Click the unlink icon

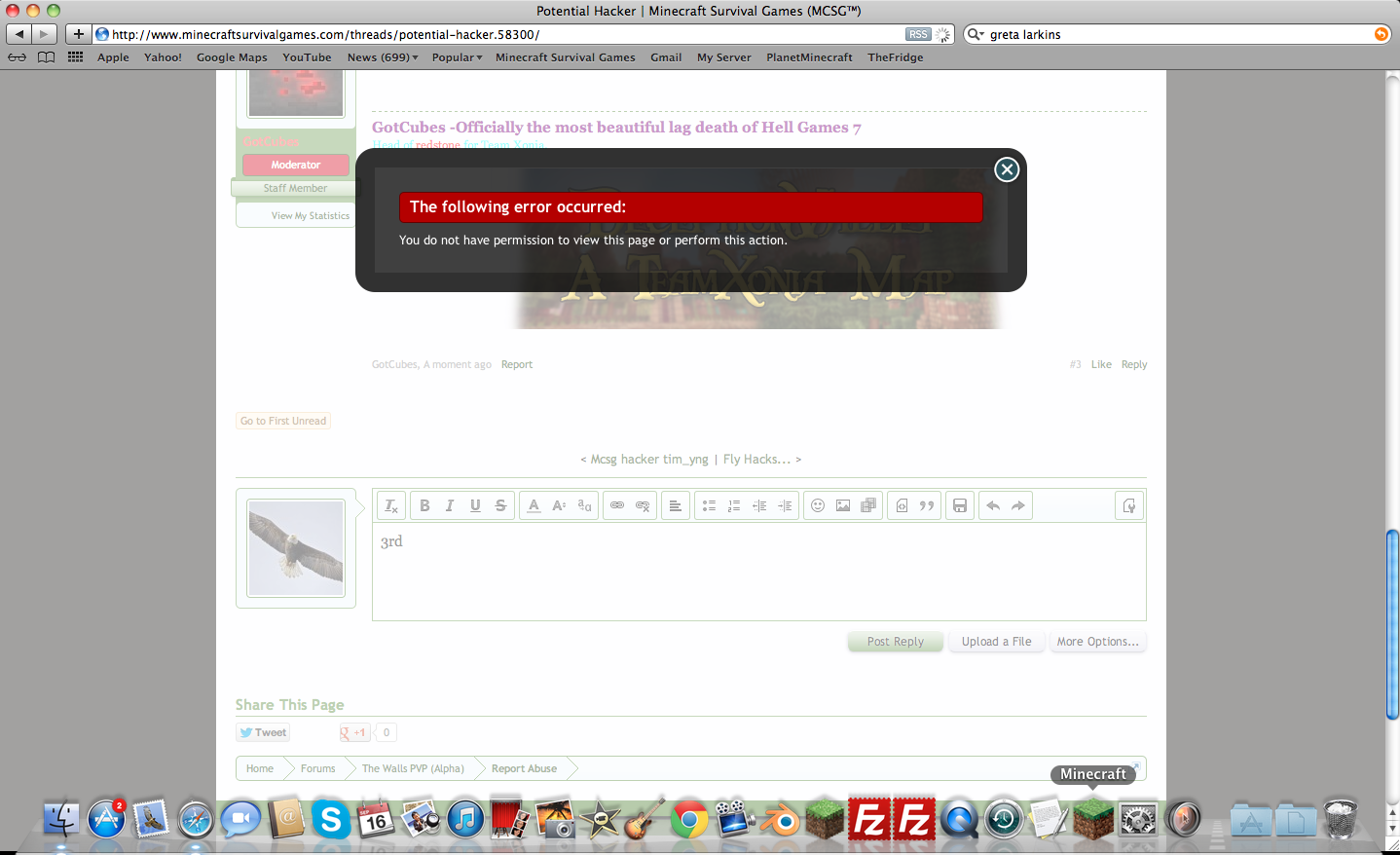point(643,505)
